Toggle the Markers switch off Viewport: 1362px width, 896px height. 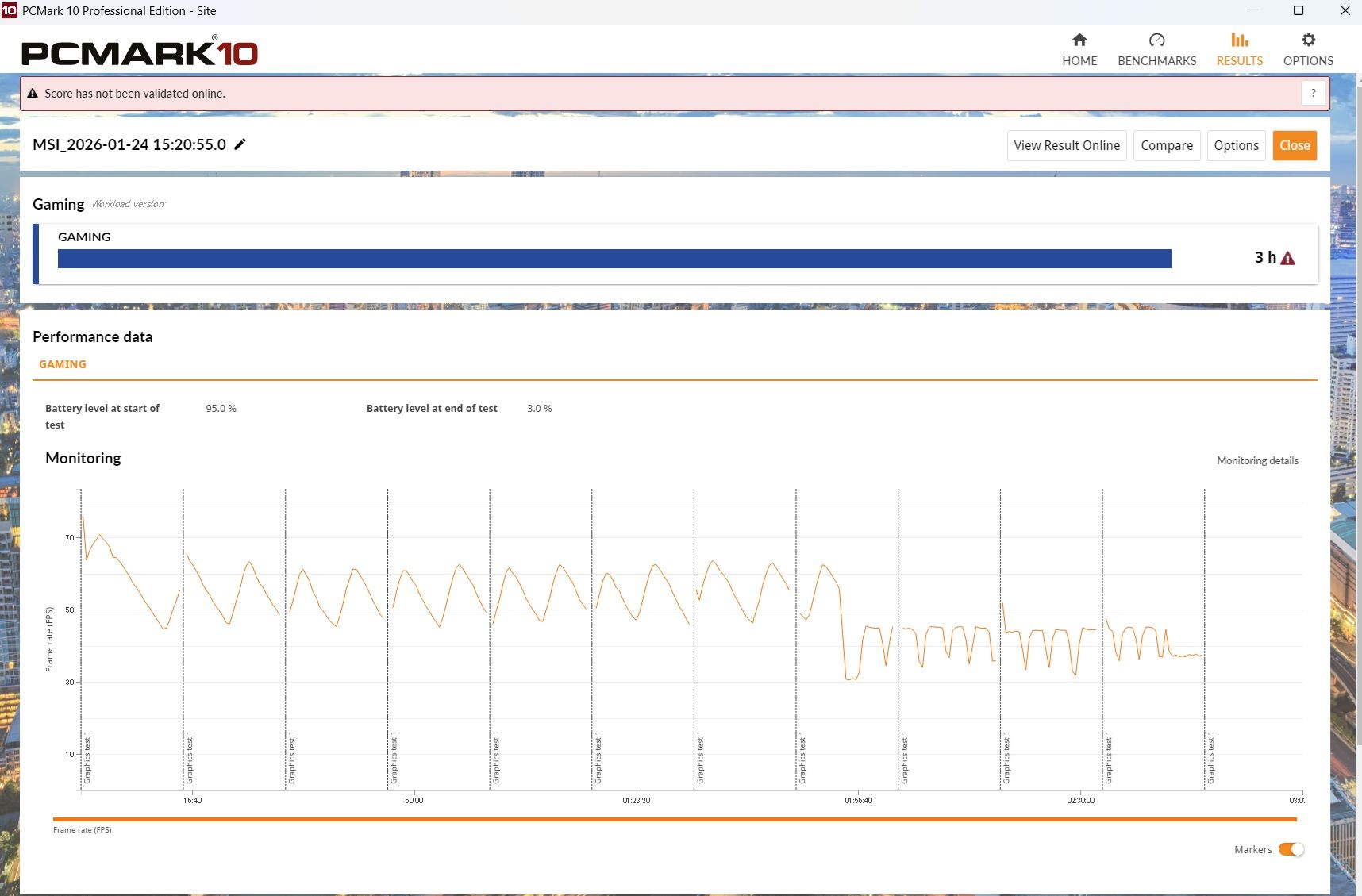coord(1291,849)
